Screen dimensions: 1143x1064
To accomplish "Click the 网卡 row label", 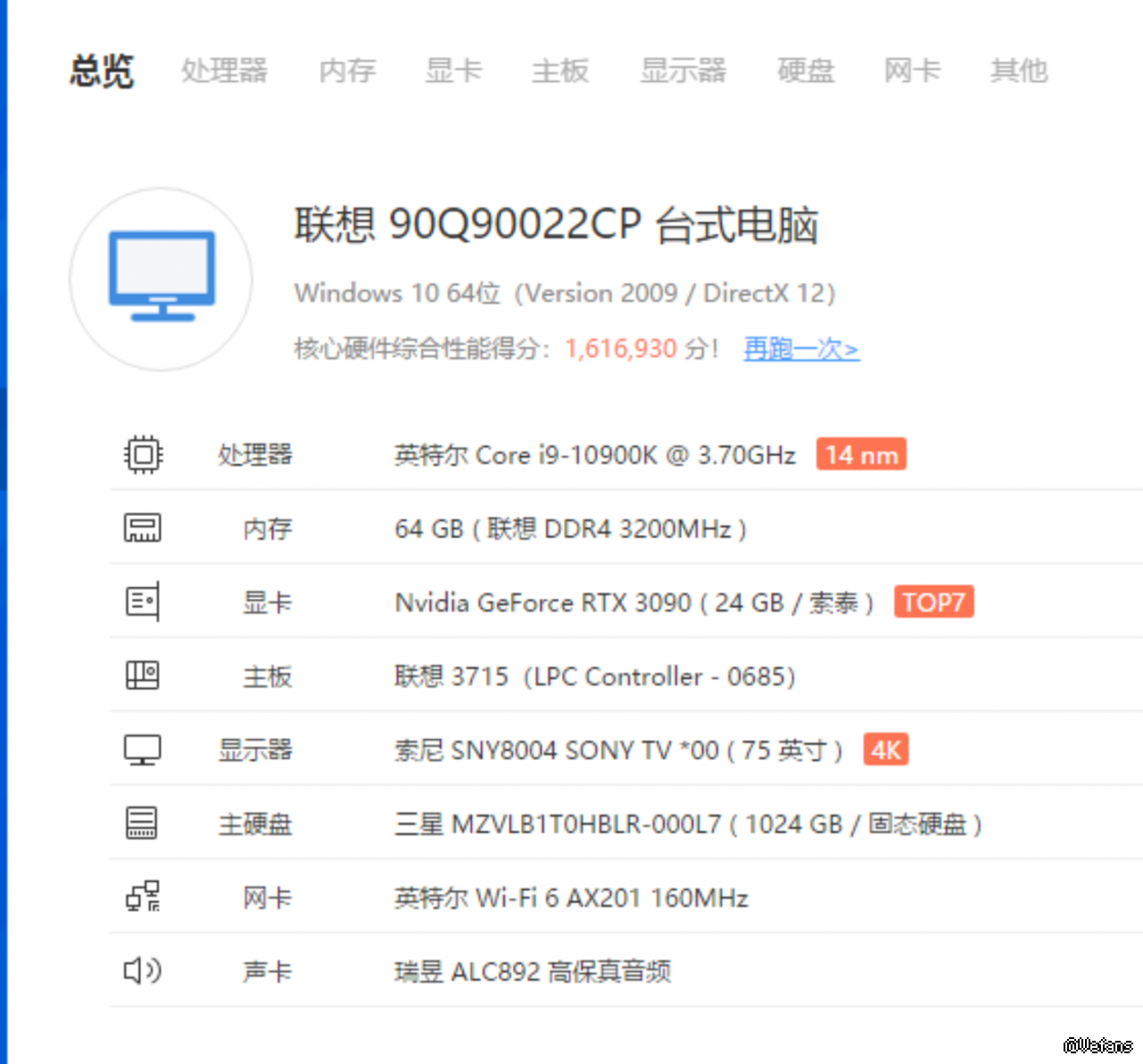I will tap(268, 898).
